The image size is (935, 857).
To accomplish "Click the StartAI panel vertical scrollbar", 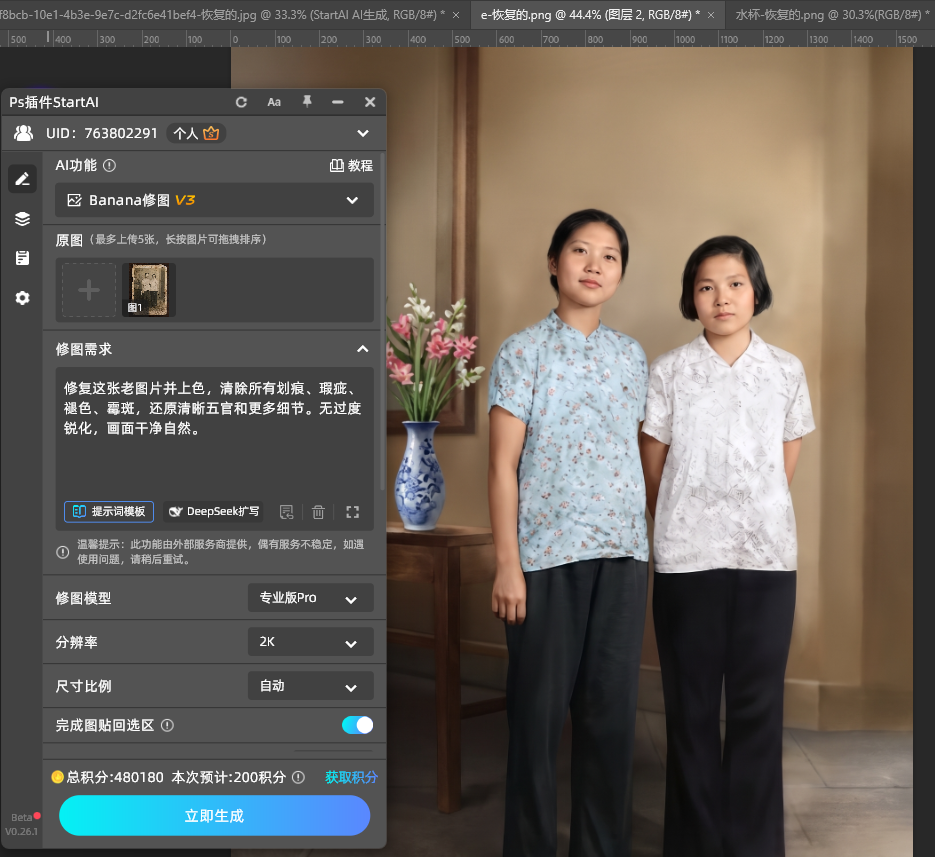I will (382, 322).
